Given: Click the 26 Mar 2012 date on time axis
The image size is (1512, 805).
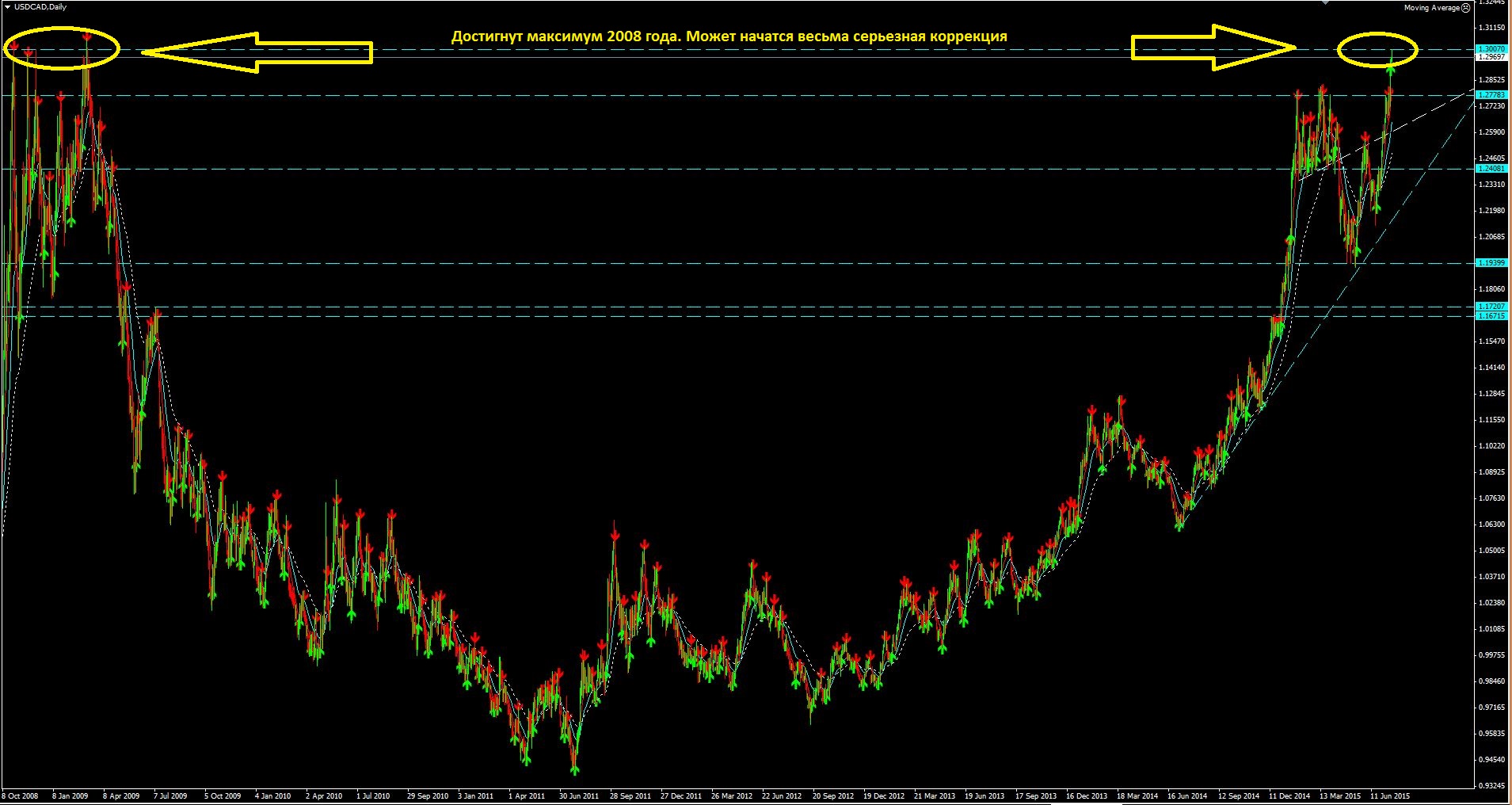Looking at the screenshot, I should 732,795.
